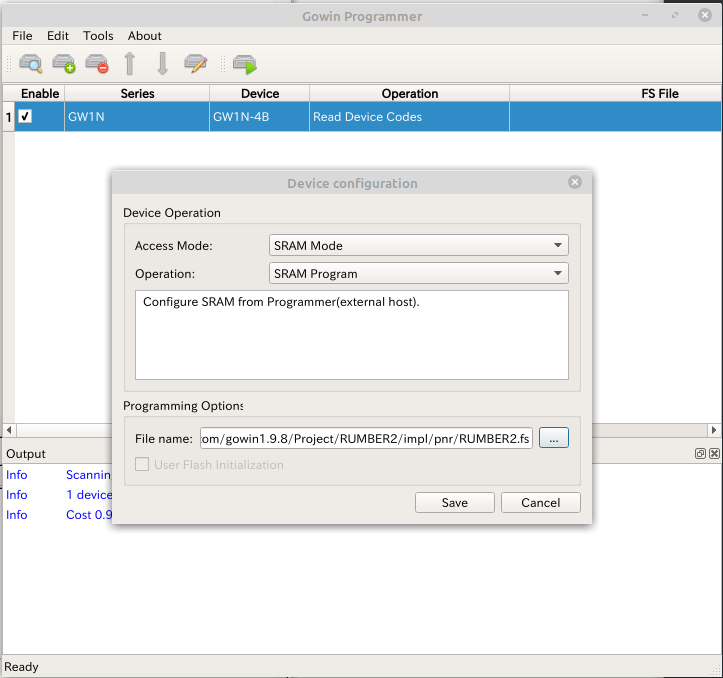
Task: Close the Gowin Programmer window
Action: click(705, 15)
